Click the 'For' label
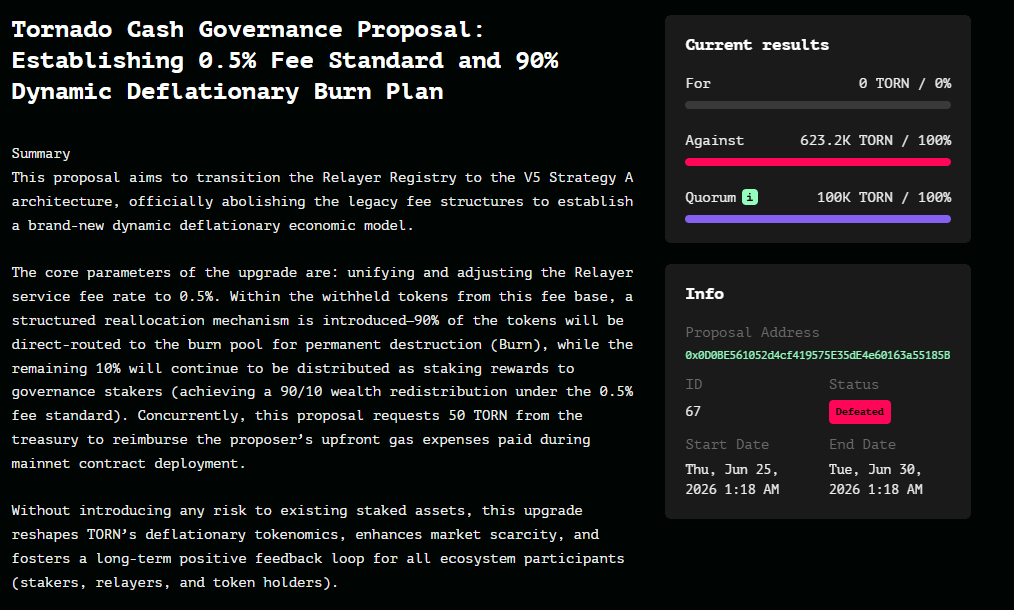Image resolution: width=1014 pixels, height=610 pixels. coord(698,83)
